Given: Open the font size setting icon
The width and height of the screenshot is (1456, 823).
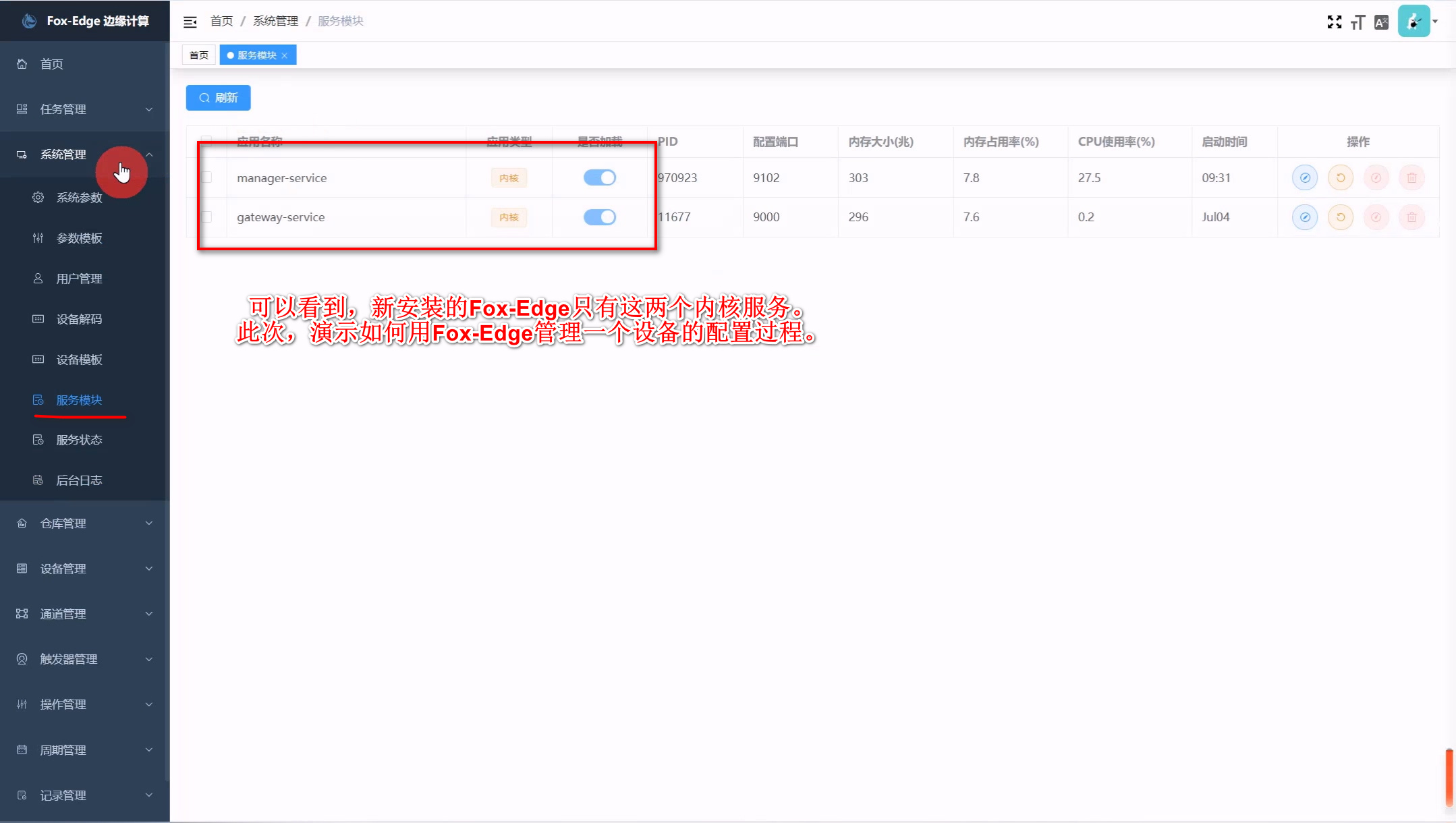Looking at the screenshot, I should pyautogui.click(x=1357, y=22).
